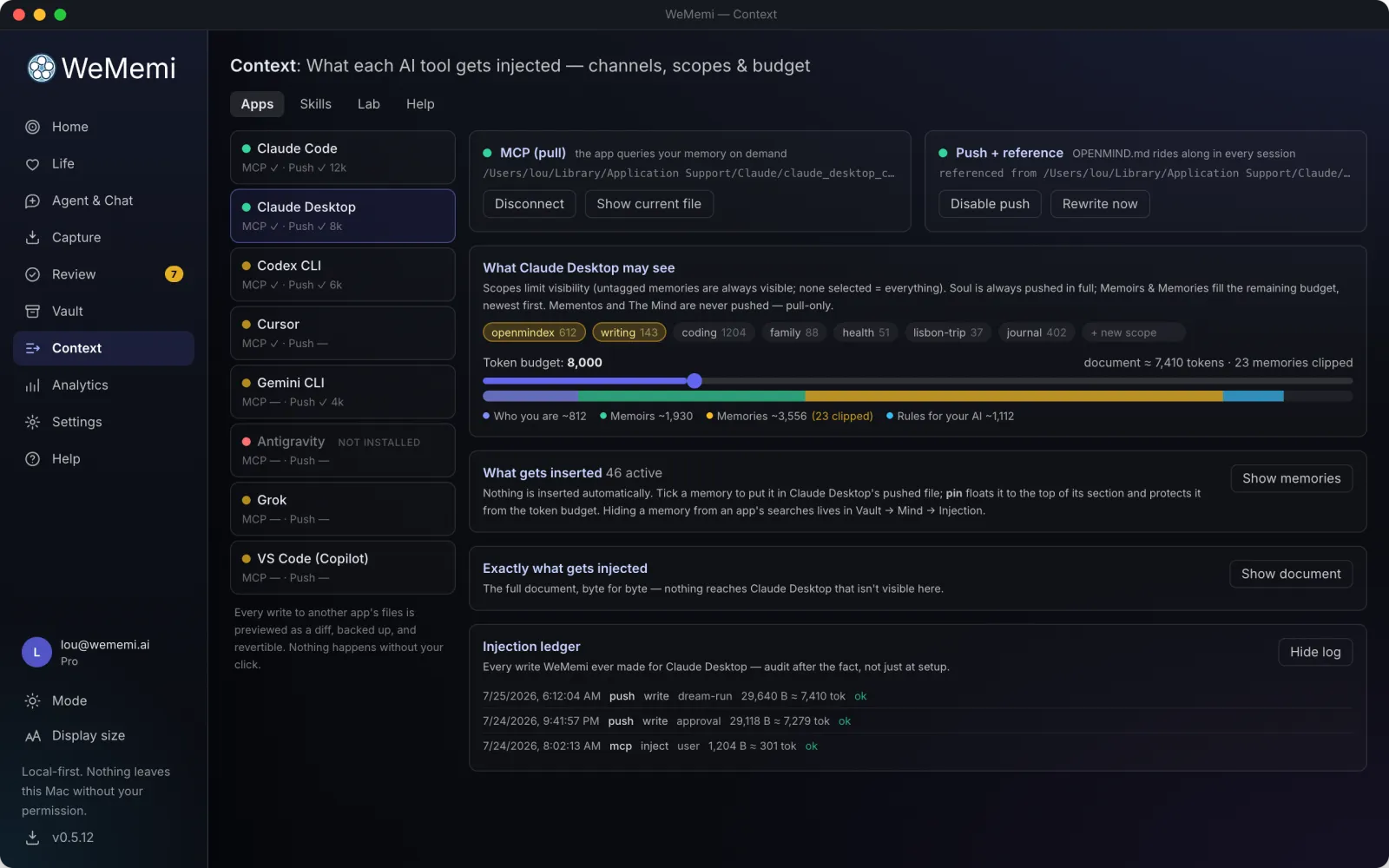Open the Claude Code app card

pyautogui.click(x=343, y=157)
